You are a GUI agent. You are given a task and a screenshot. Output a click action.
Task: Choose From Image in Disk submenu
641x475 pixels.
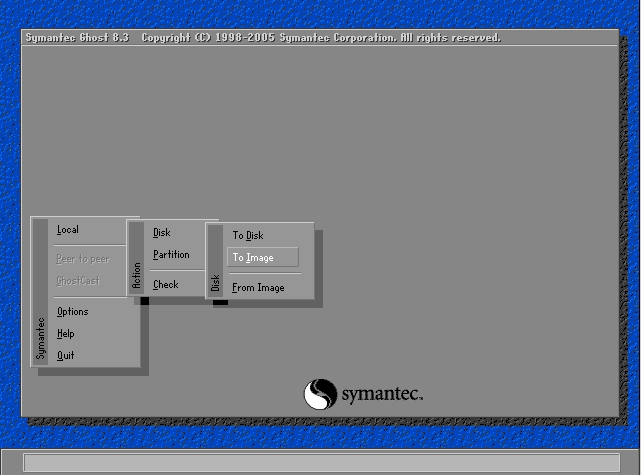tap(258, 288)
